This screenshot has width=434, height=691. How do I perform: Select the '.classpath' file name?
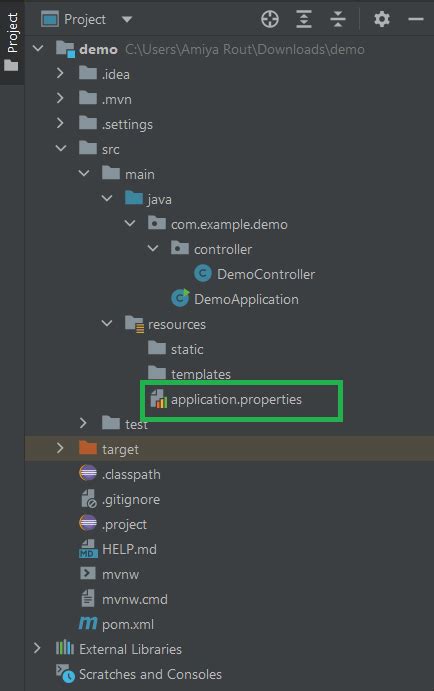[131, 475]
